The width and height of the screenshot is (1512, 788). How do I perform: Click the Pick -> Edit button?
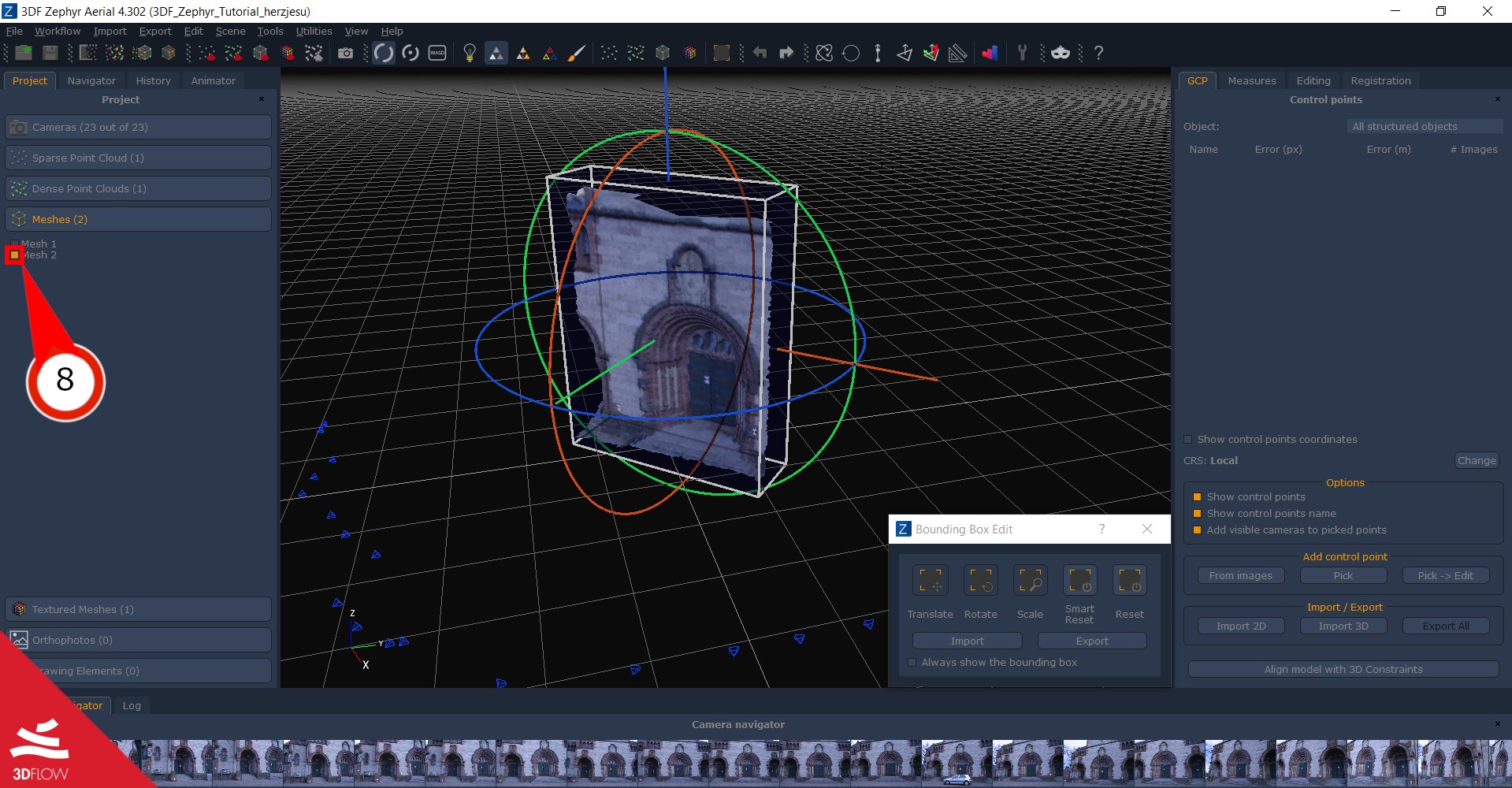pos(1445,575)
